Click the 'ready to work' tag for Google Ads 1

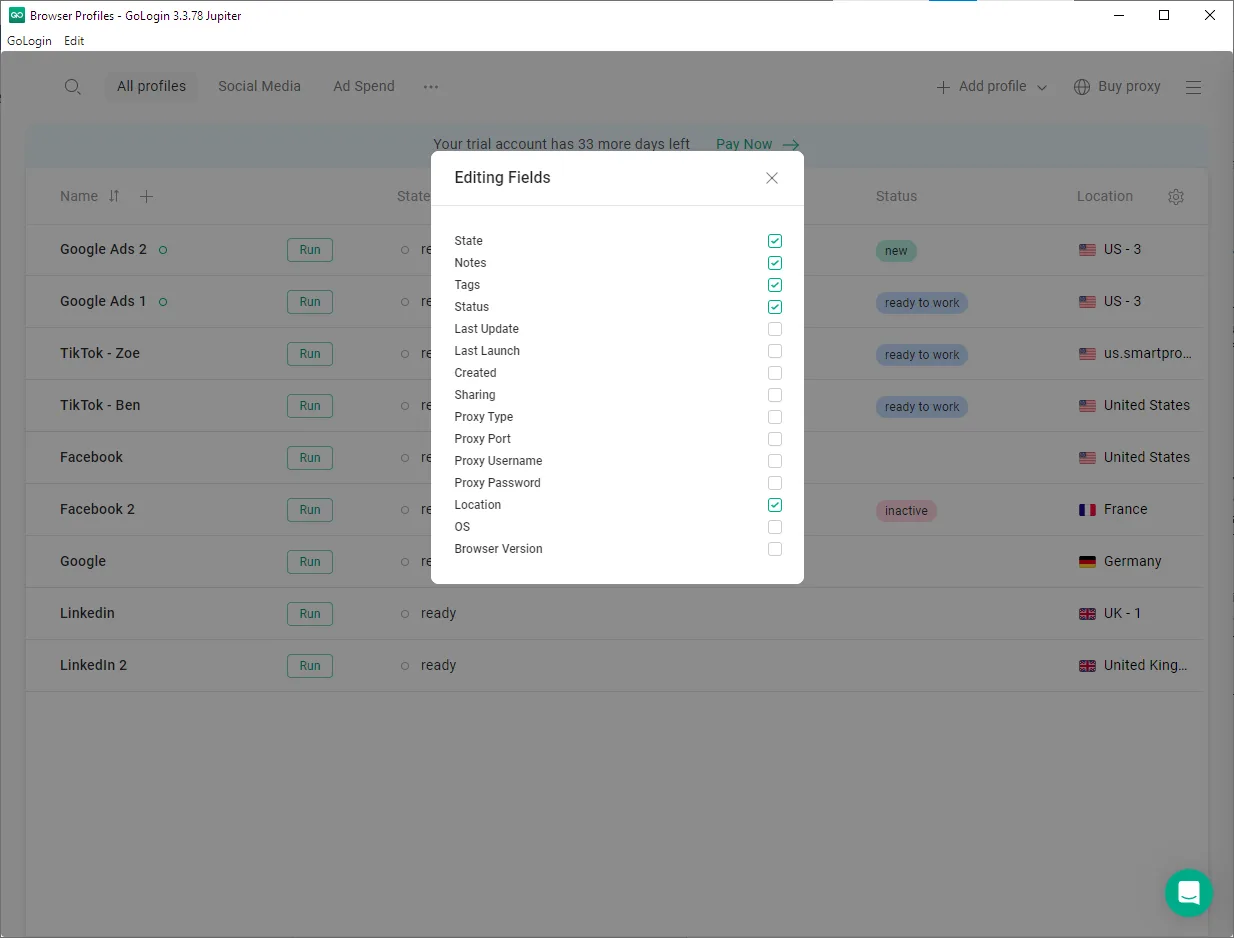click(x=922, y=303)
